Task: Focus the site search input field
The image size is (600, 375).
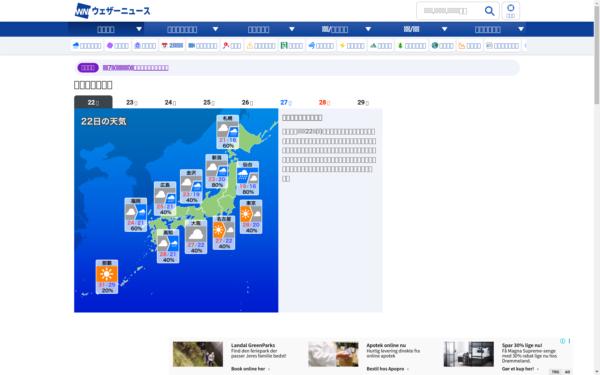Action: point(450,11)
